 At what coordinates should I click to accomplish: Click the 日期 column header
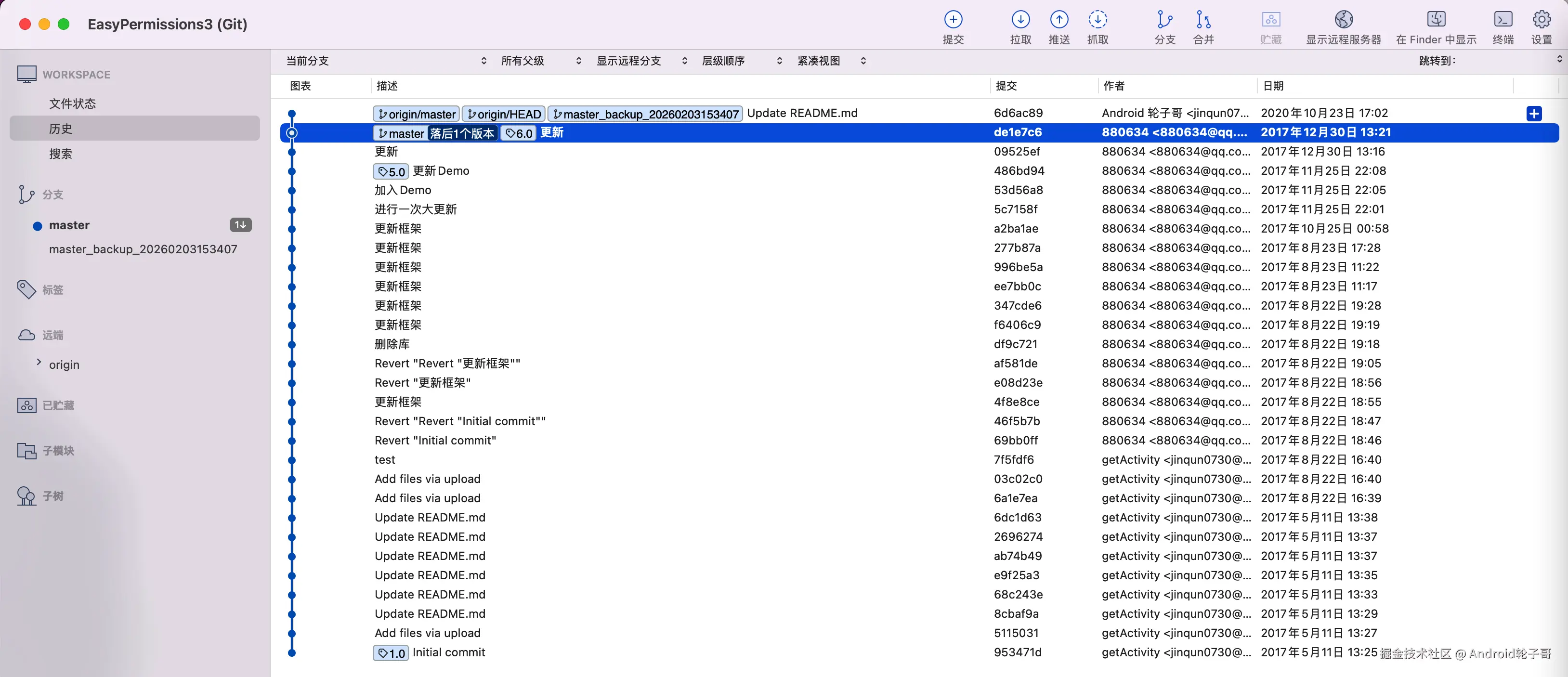(1273, 86)
